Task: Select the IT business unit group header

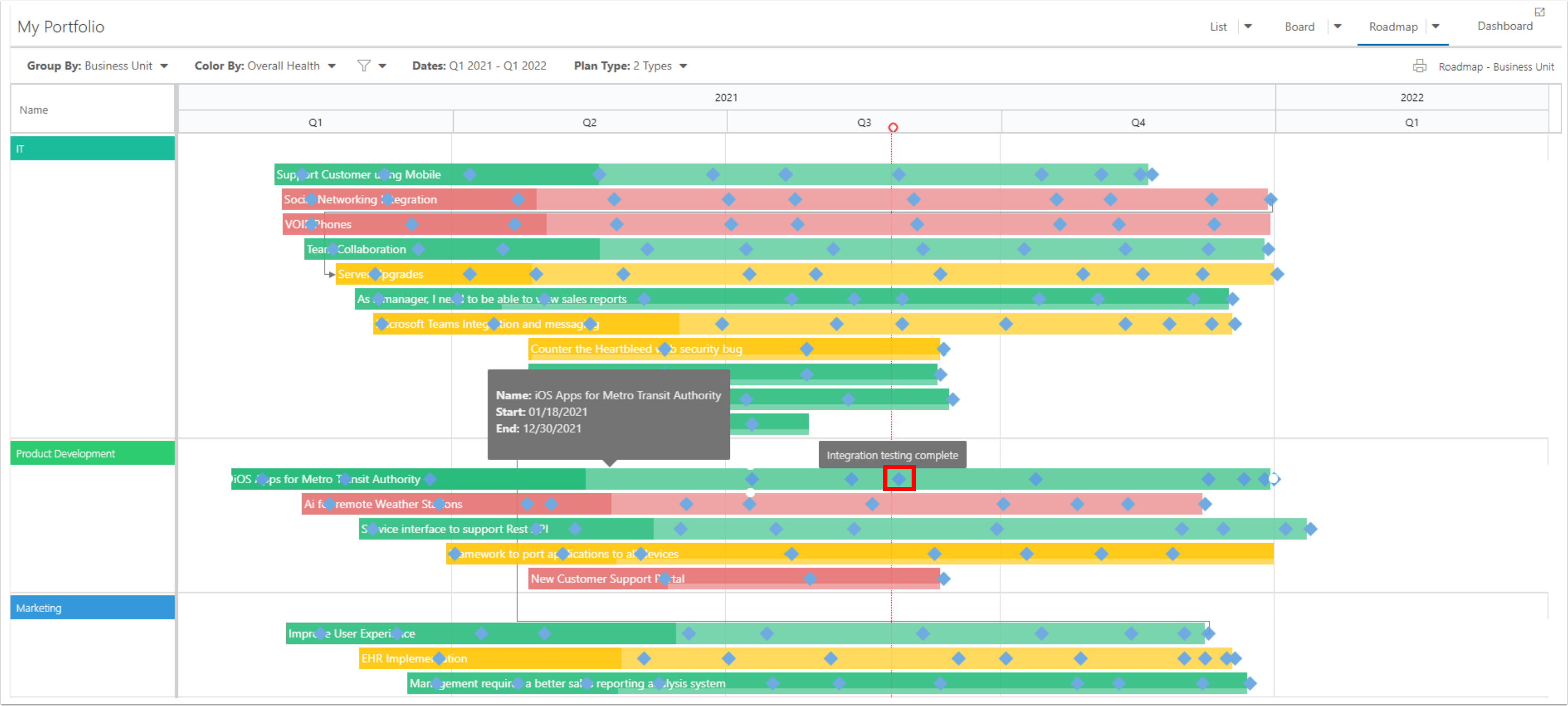Action: 92,149
